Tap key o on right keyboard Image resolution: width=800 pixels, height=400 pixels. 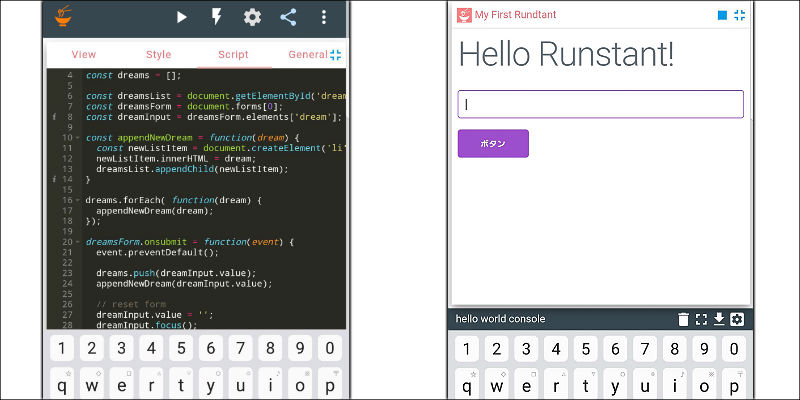[704, 384]
